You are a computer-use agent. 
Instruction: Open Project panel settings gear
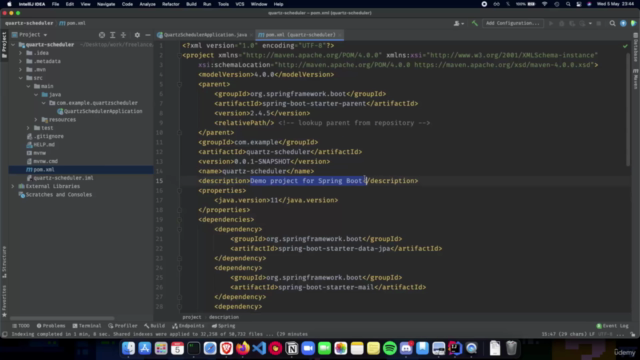pos(137,35)
